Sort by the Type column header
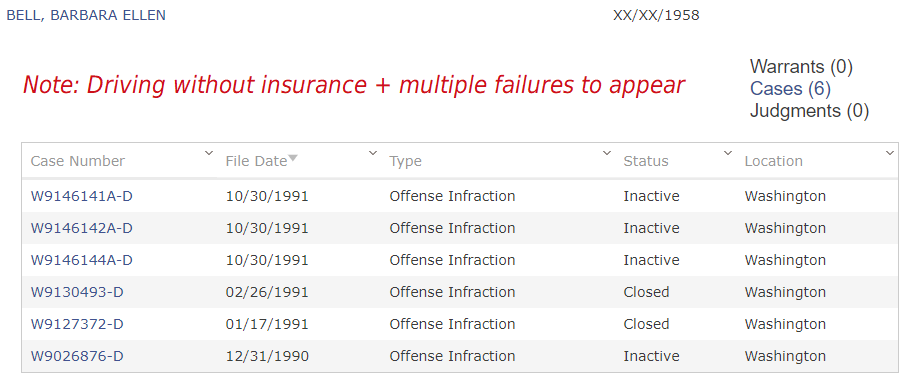 click(405, 161)
